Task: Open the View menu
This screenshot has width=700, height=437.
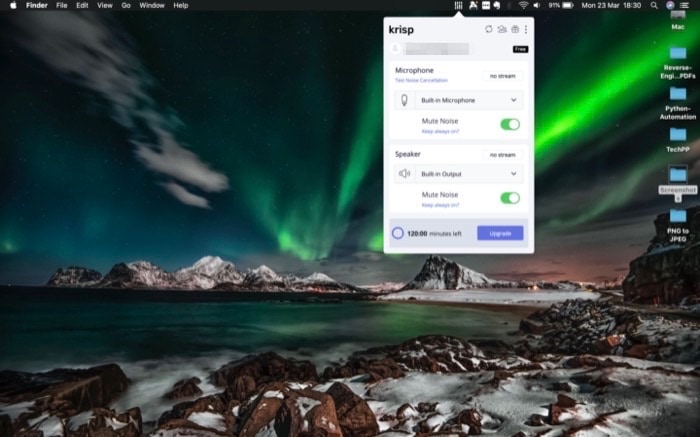Action: tap(105, 5)
